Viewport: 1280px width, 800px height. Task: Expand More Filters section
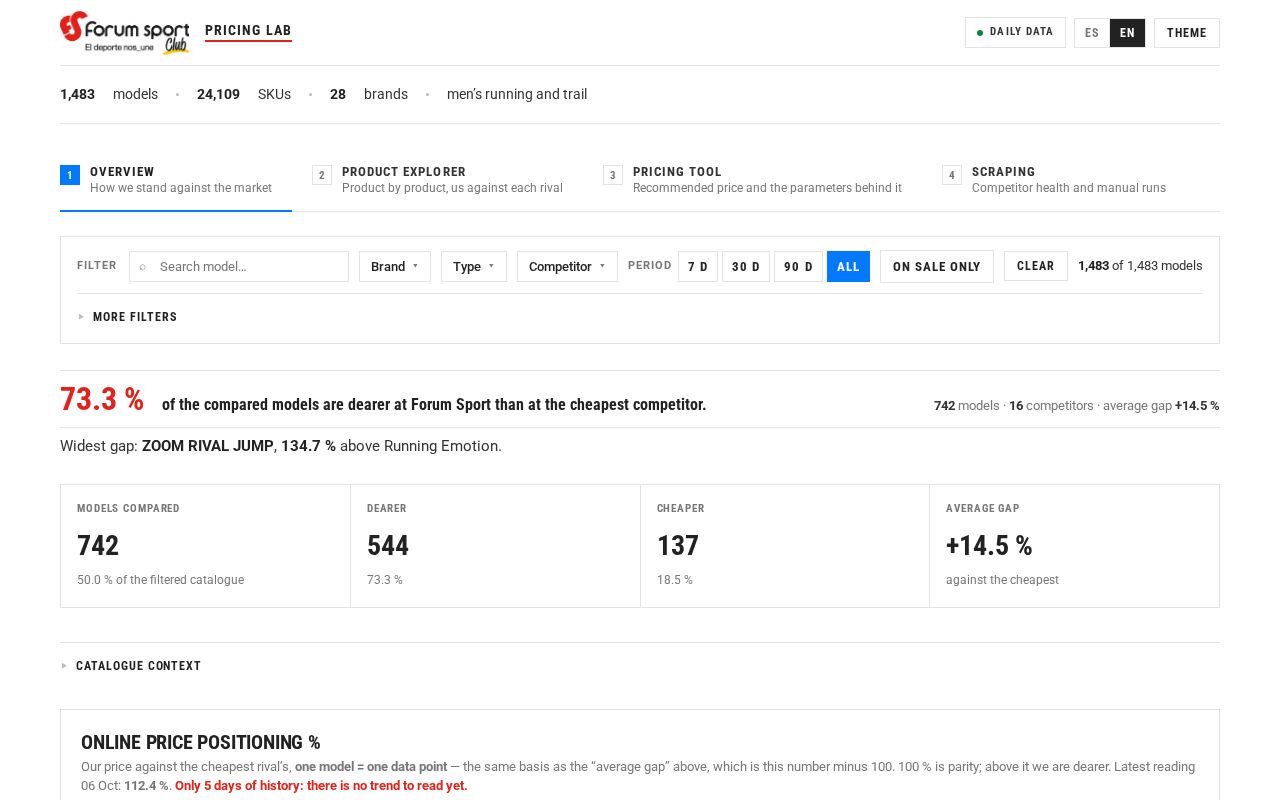pyautogui.click(x=127, y=317)
